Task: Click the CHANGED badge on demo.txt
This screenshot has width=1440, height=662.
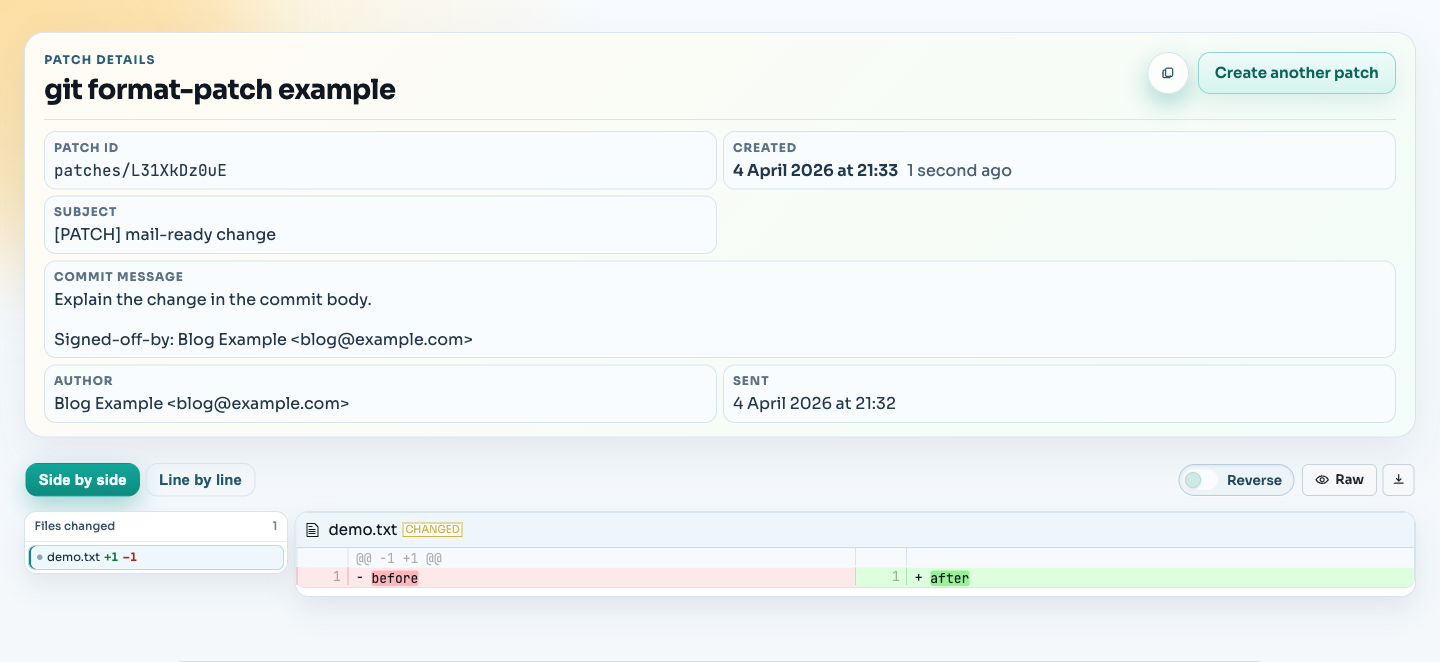Action: 432,530
